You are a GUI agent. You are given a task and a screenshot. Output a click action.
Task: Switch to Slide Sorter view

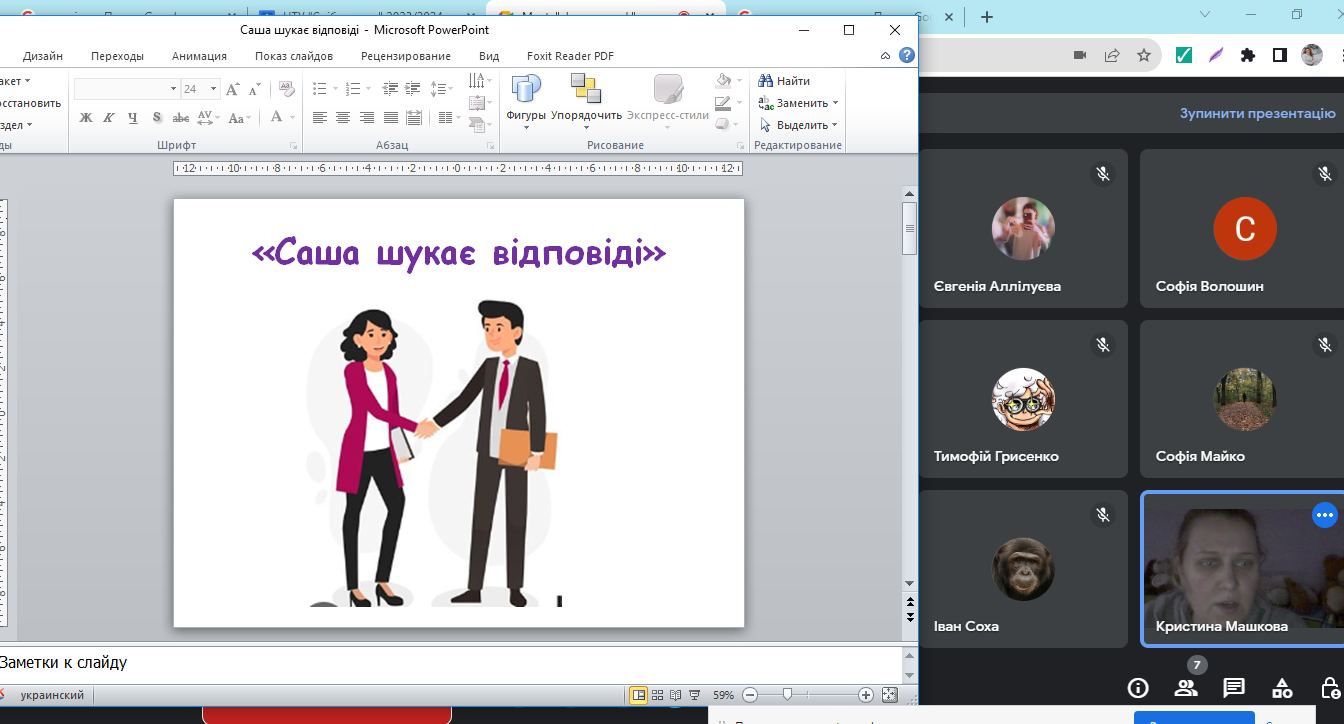pos(657,695)
